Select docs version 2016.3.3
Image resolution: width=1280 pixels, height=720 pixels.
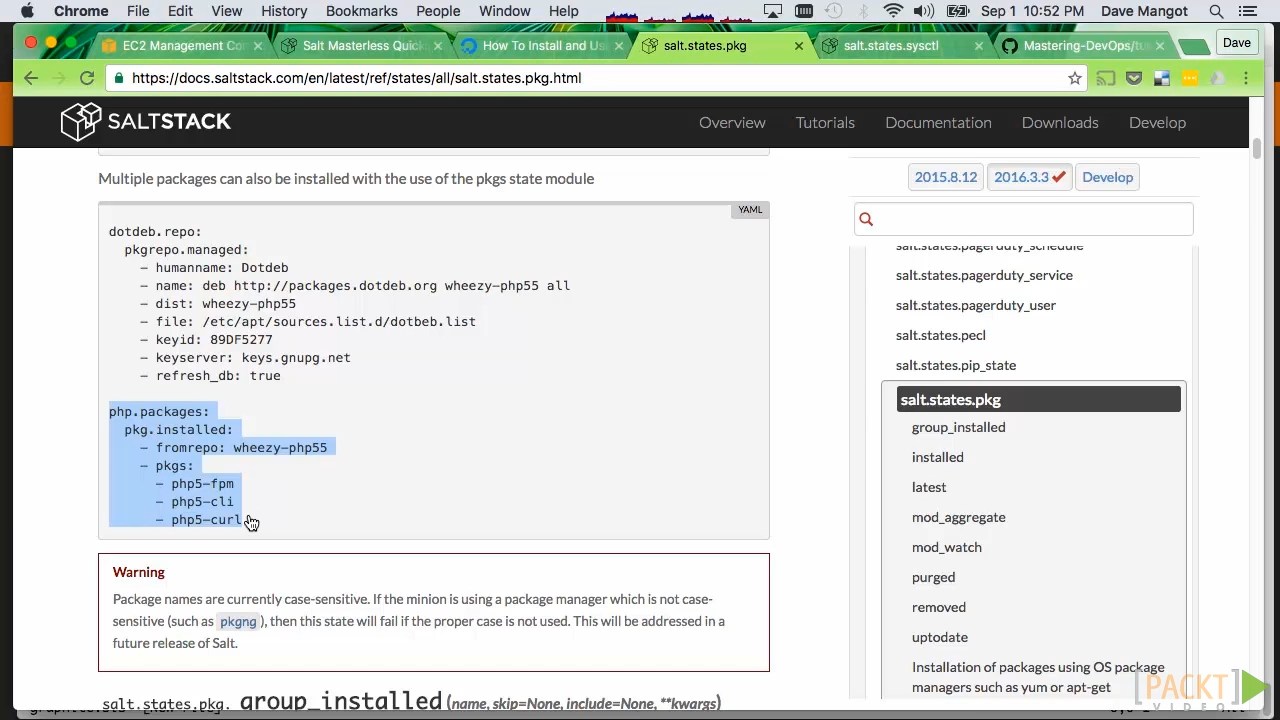(x=1029, y=177)
